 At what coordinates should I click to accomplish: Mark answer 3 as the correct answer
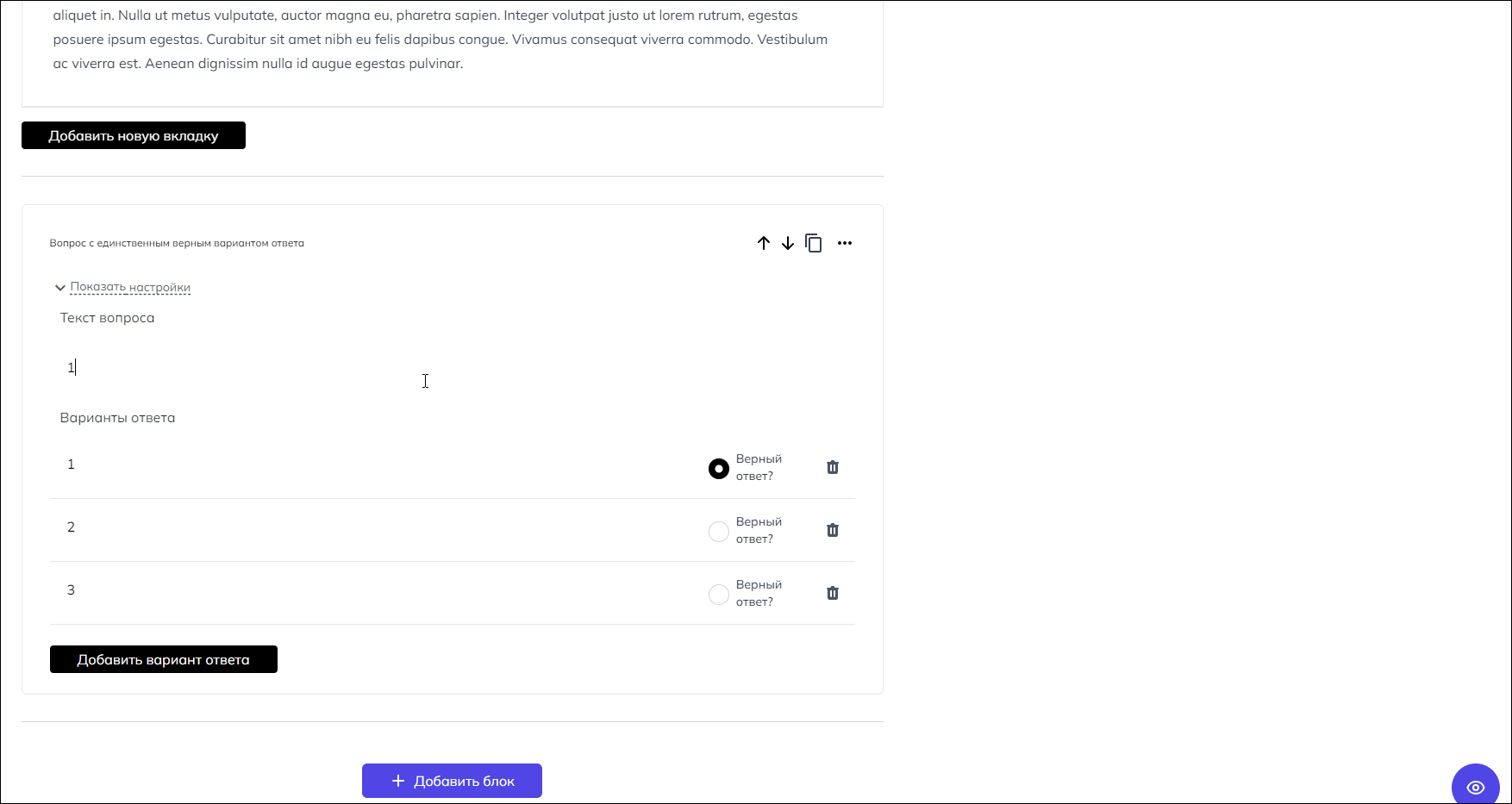(x=719, y=595)
